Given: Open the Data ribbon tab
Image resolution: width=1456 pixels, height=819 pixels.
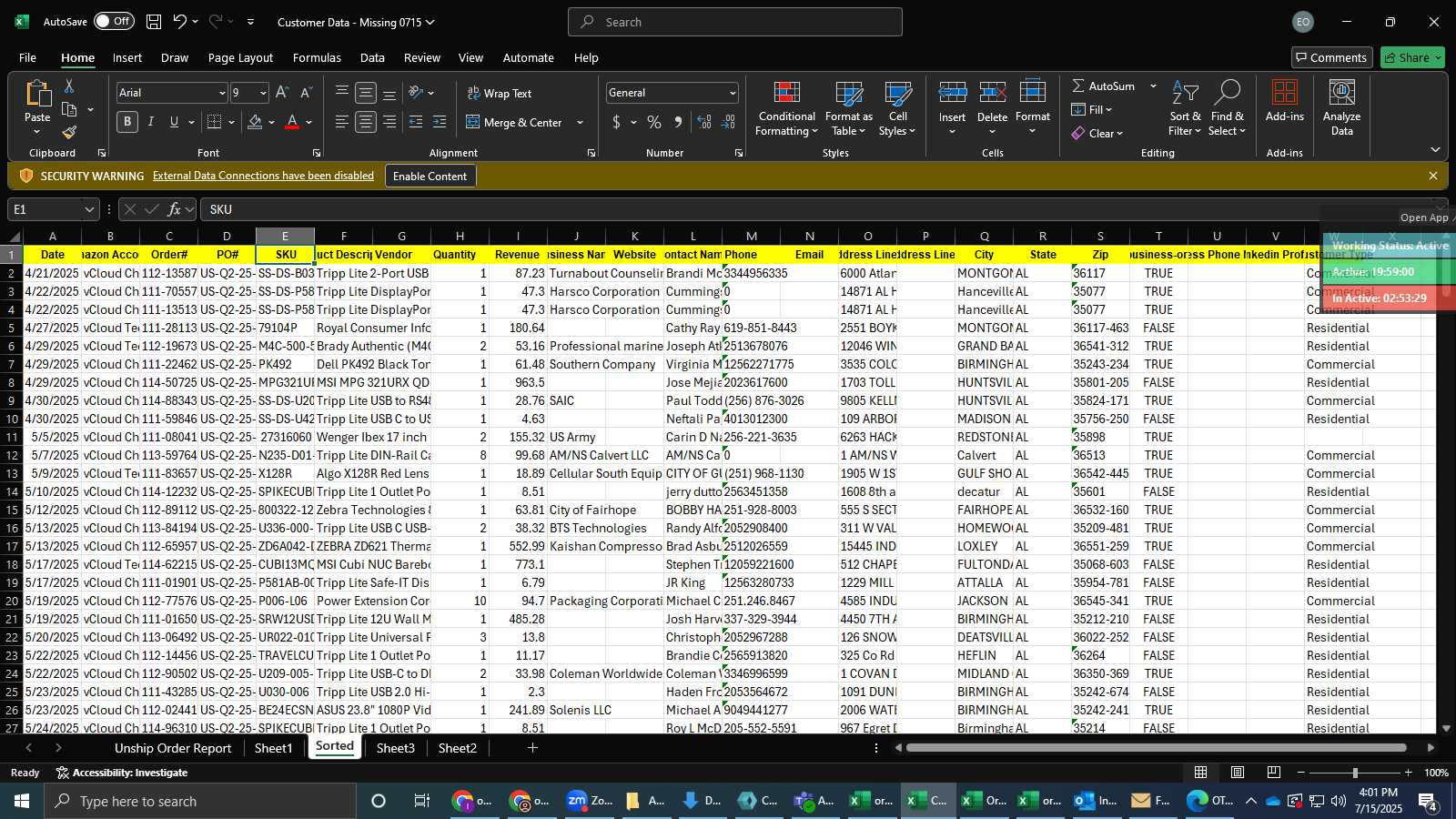Looking at the screenshot, I should pos(372,57).
